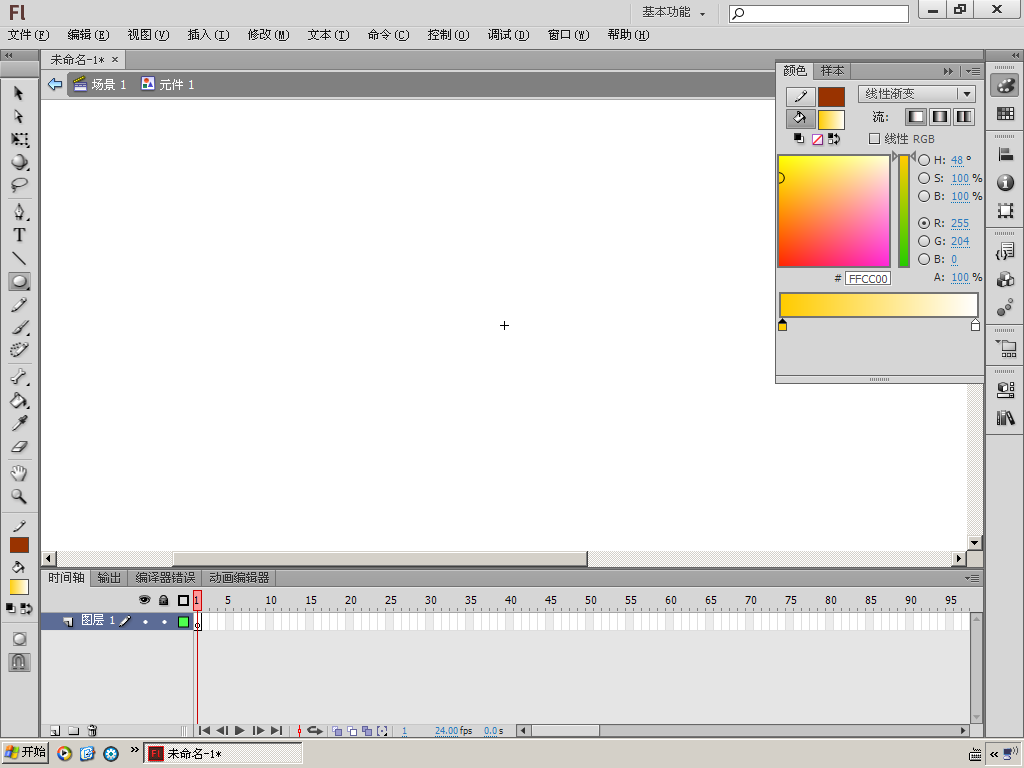
Task: Enable the 线性 RGB checkbox
Action: coord(874,138)
